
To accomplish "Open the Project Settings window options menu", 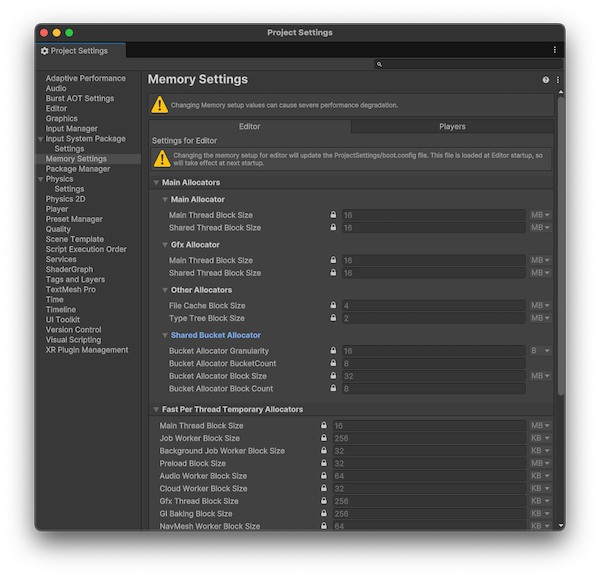I will tap(554, 50).
